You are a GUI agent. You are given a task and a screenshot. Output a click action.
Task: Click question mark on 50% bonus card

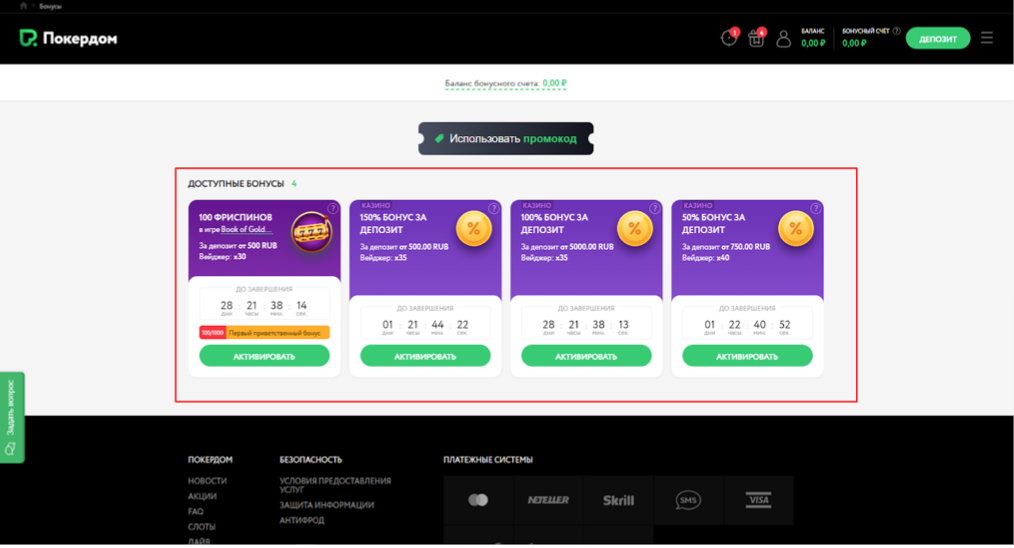[815, 208]
